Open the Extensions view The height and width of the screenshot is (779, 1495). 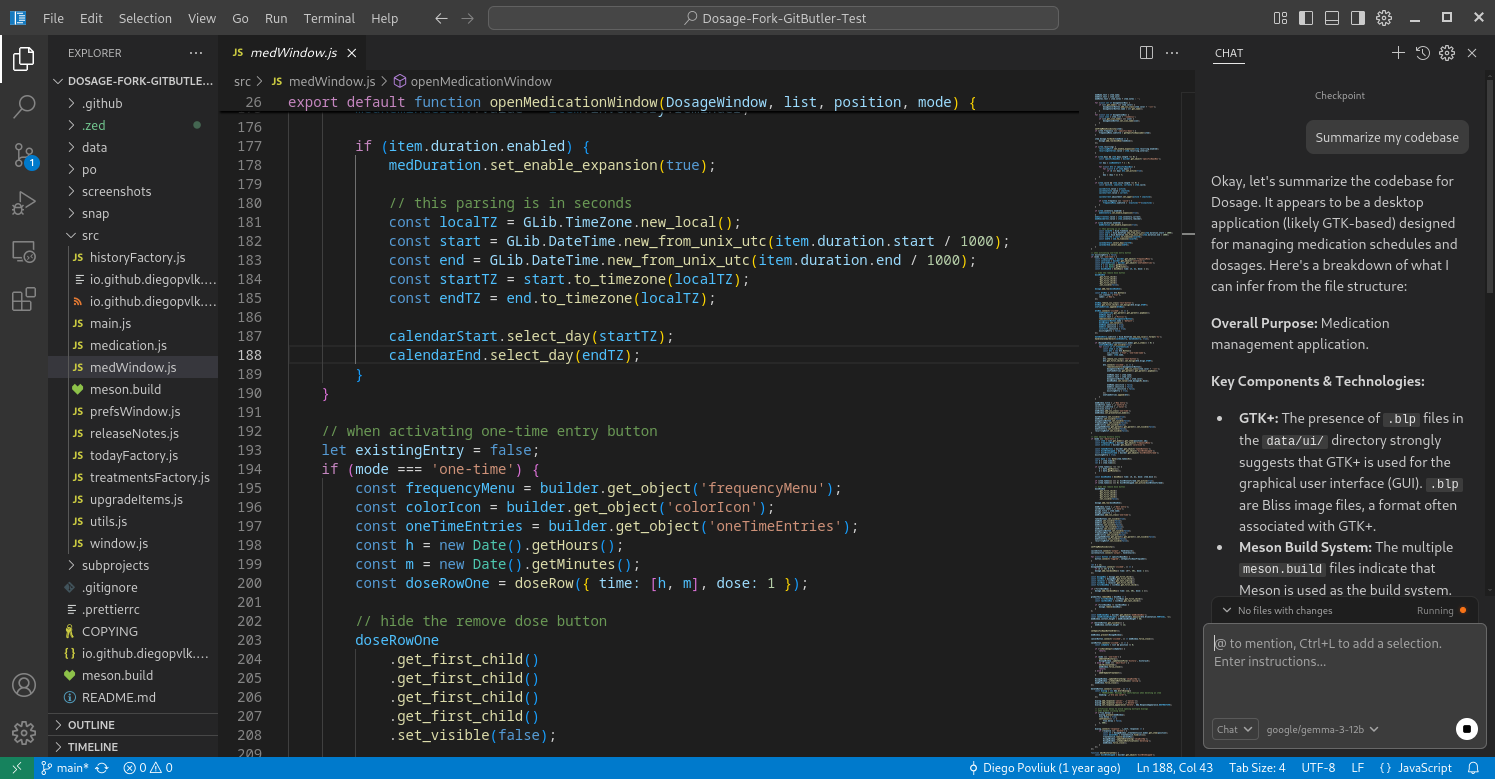click(24, 299)
